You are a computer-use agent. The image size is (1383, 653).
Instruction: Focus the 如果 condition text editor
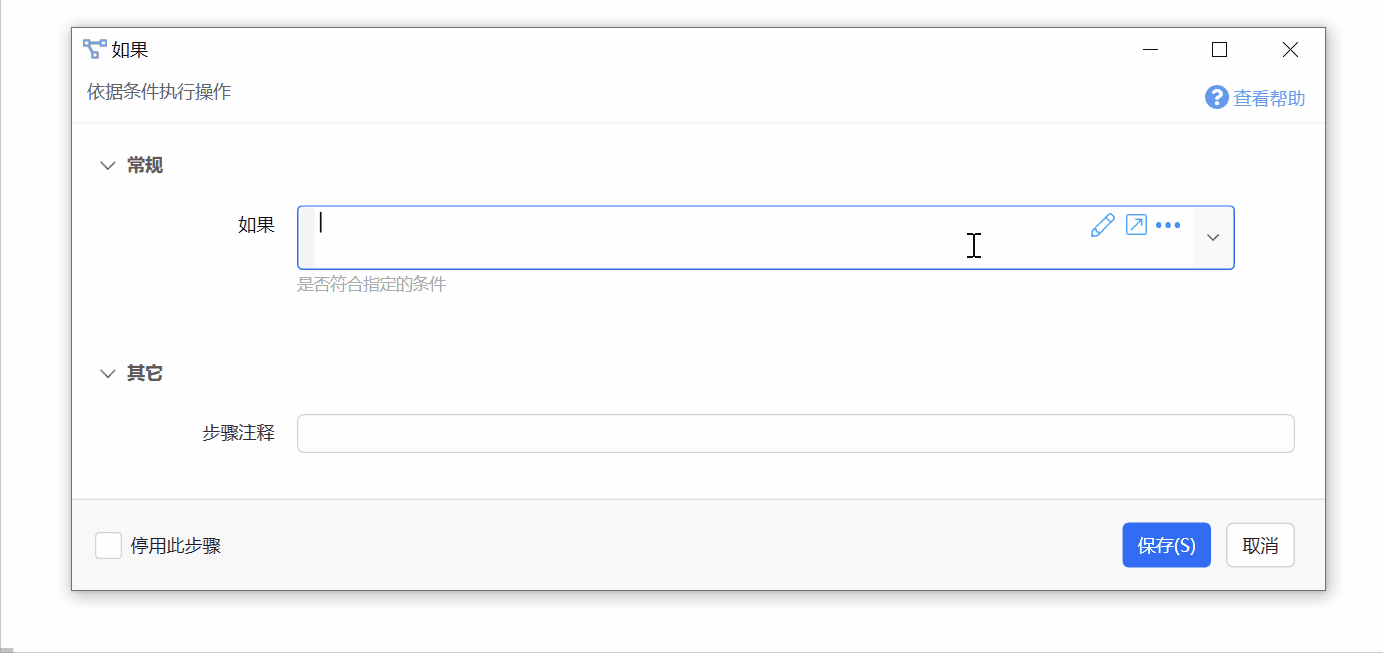(x=700, y=238)
